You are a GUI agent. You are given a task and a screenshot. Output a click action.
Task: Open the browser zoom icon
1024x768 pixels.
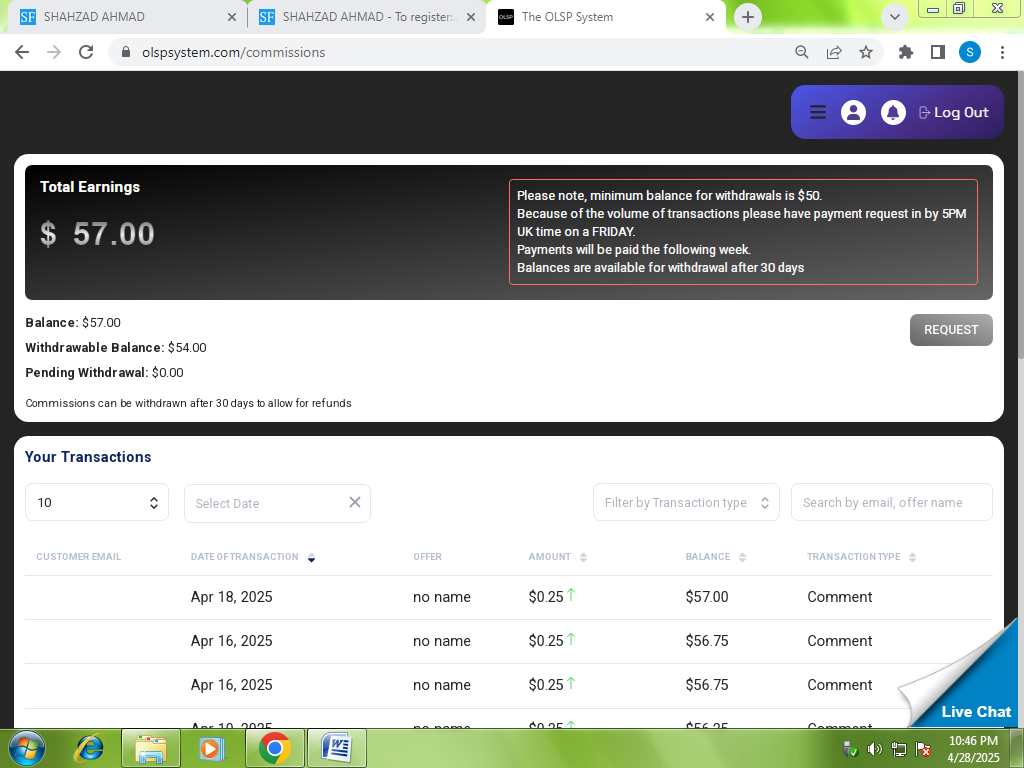pos(802,52)
